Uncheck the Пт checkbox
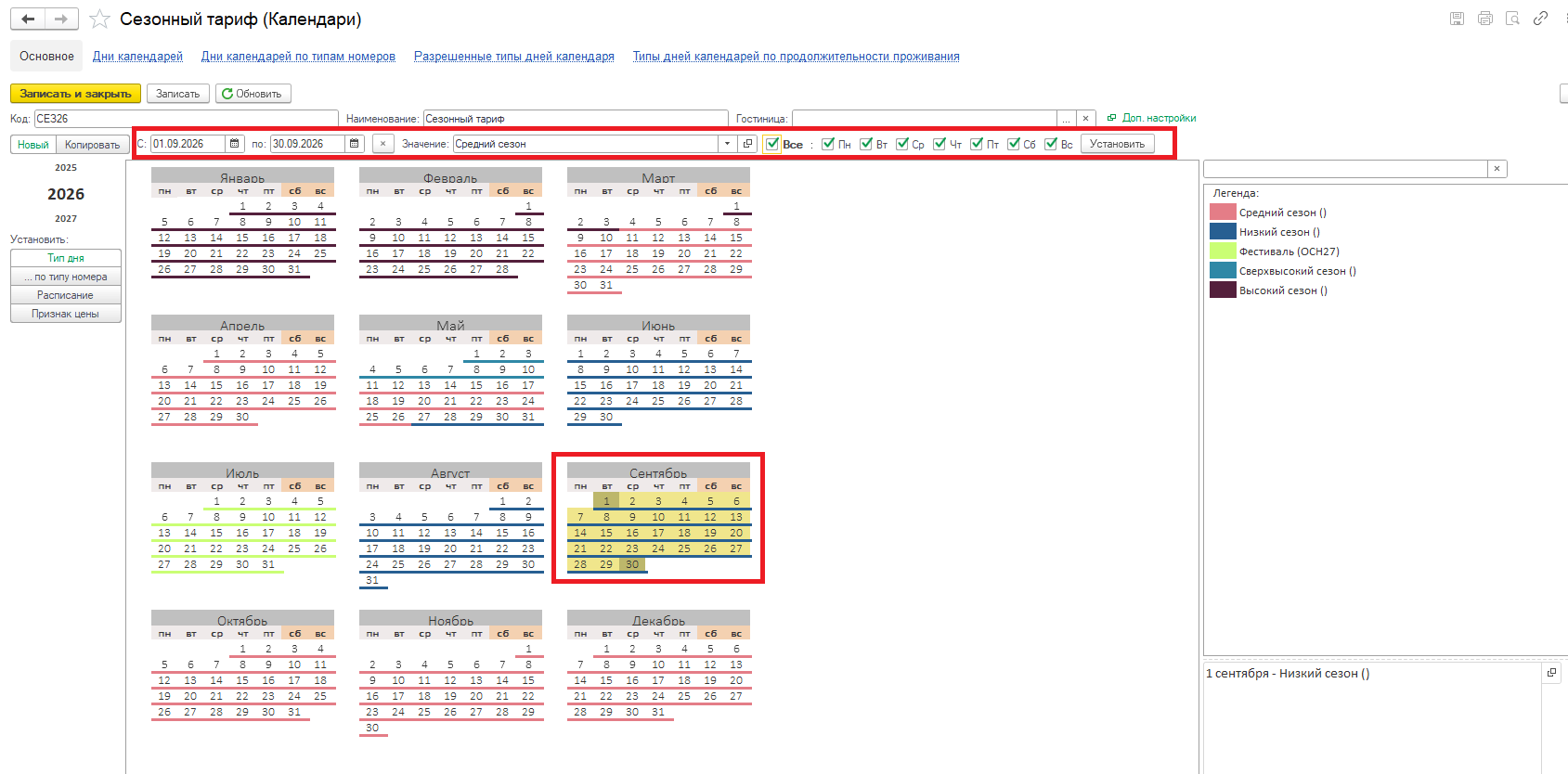 tap(977, 144)
